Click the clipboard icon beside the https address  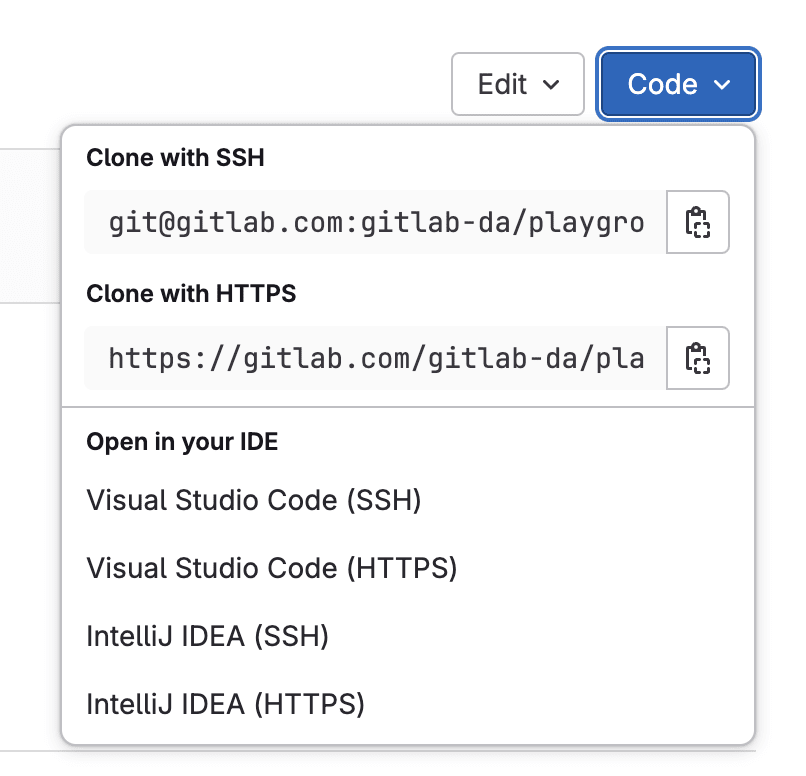pyautogui.click(x=698, y=358)
